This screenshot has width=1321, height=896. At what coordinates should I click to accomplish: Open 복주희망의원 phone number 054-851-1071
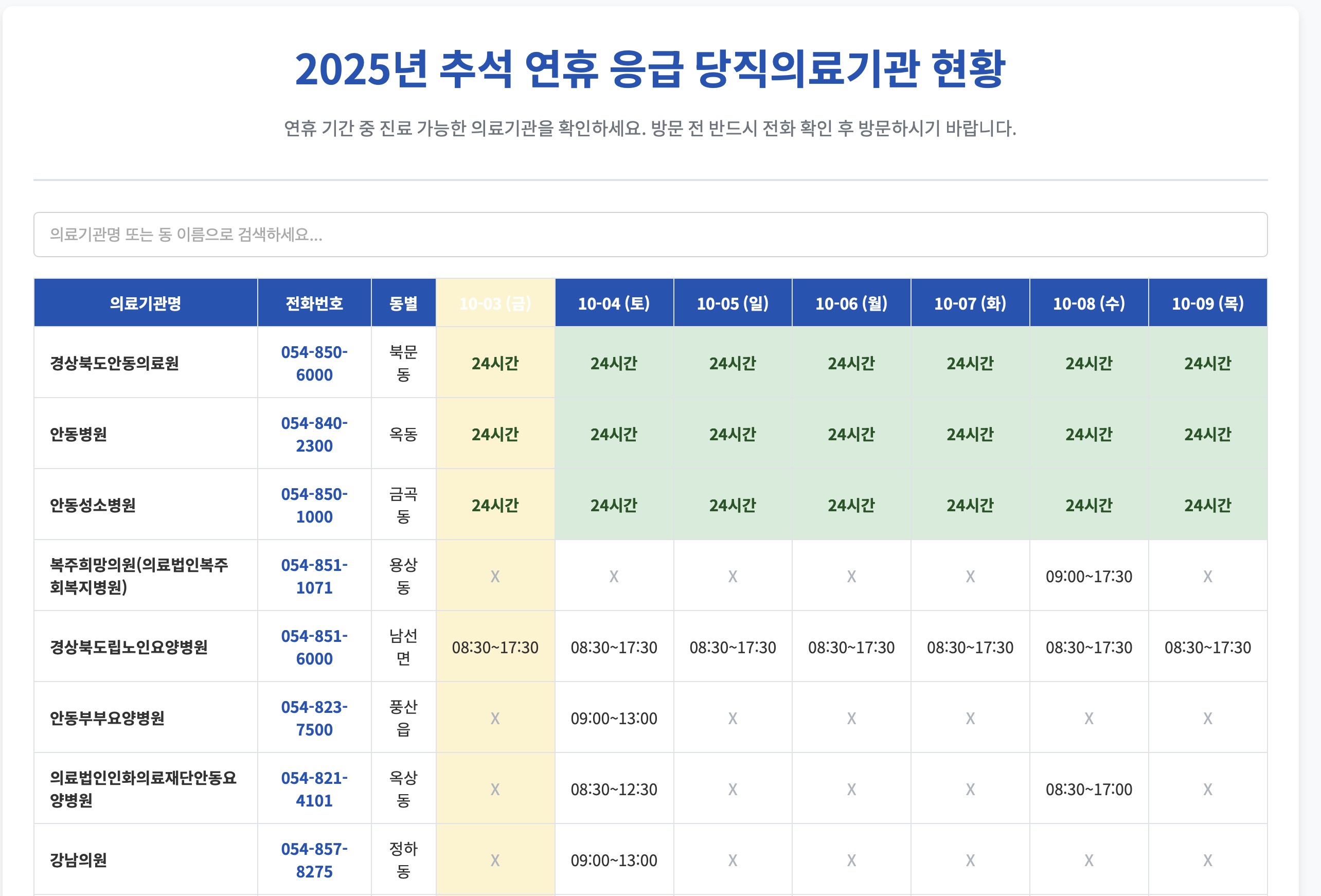(x=314, y=576)
